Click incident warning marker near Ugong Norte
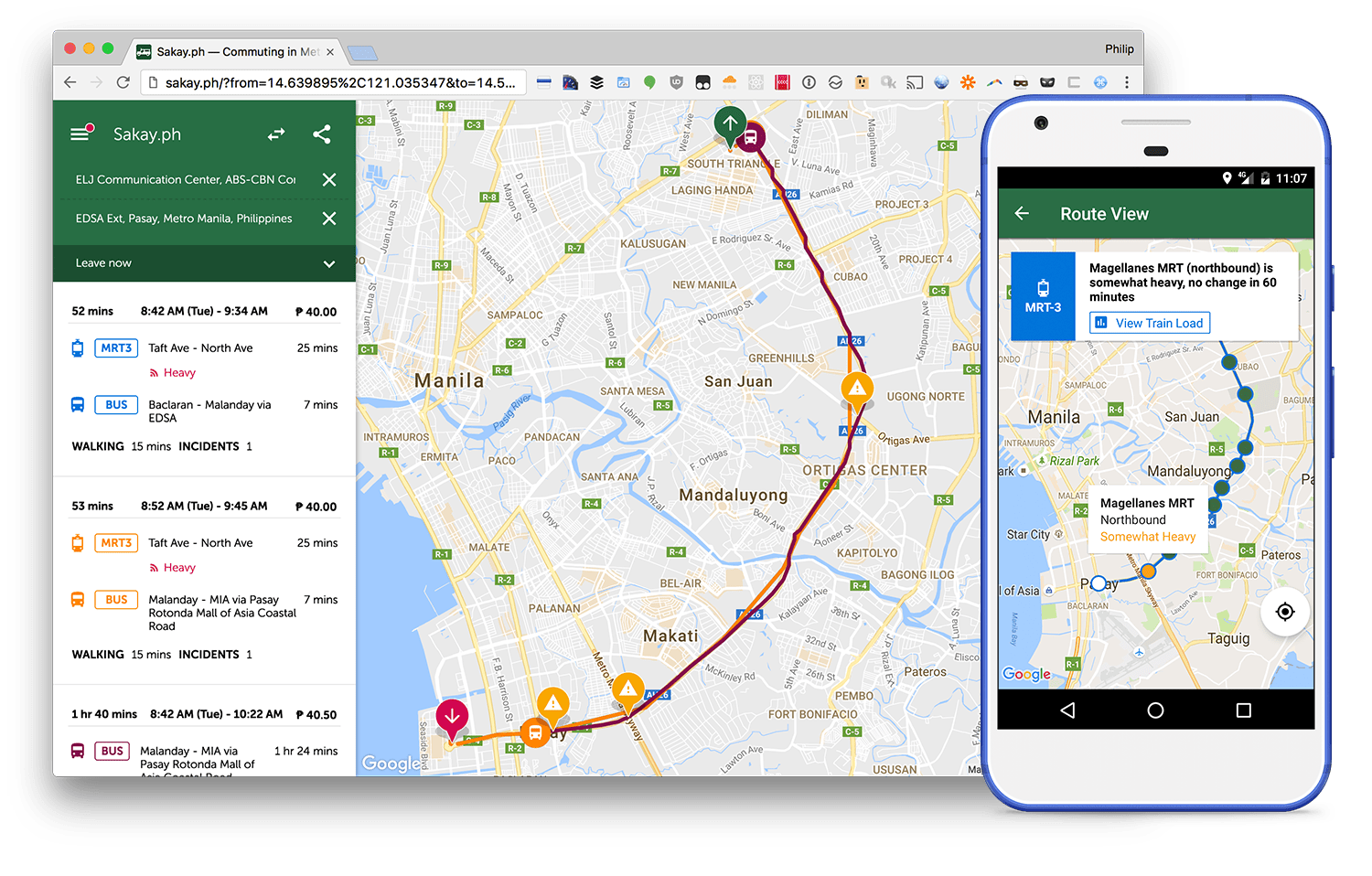 coord(857,389)
